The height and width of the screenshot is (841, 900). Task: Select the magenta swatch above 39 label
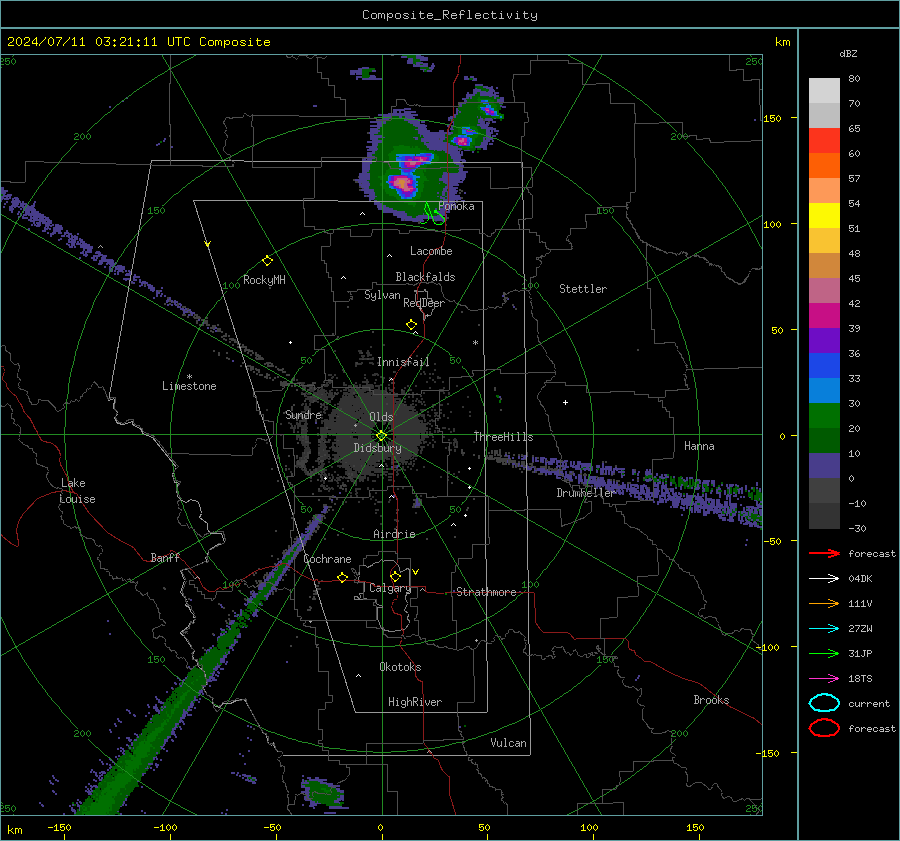pyautogui.click(x=824, y=315)
